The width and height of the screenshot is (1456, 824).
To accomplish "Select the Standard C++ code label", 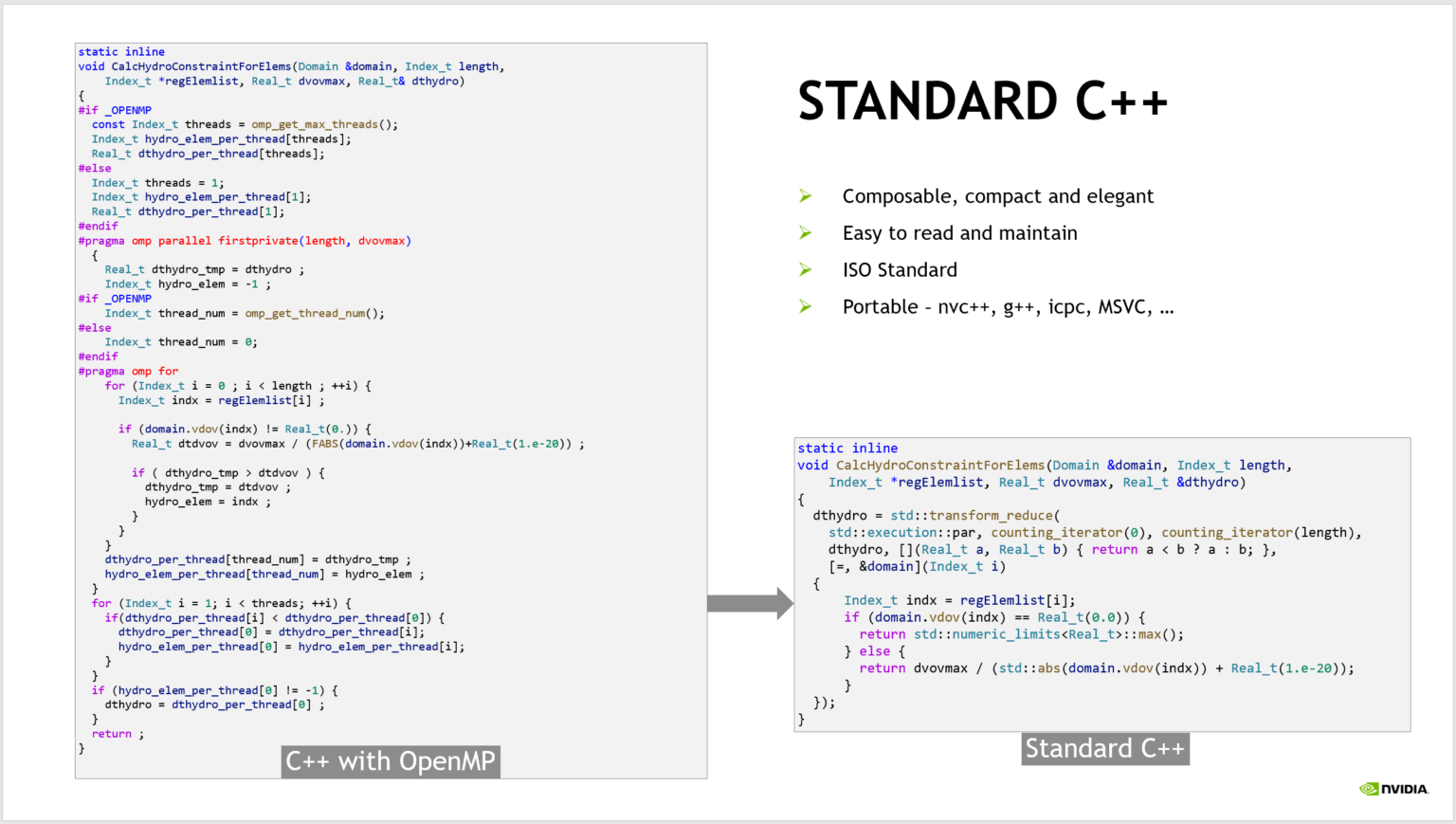I will [1104, 748].
